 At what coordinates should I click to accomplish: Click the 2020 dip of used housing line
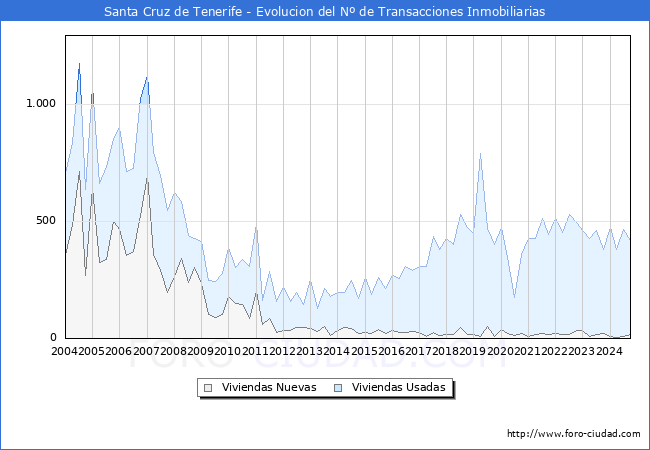coord(514,297)
